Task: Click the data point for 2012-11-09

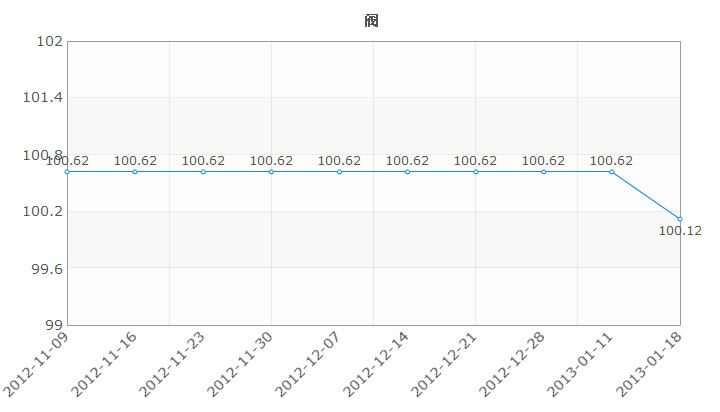Action: [67, 172]
